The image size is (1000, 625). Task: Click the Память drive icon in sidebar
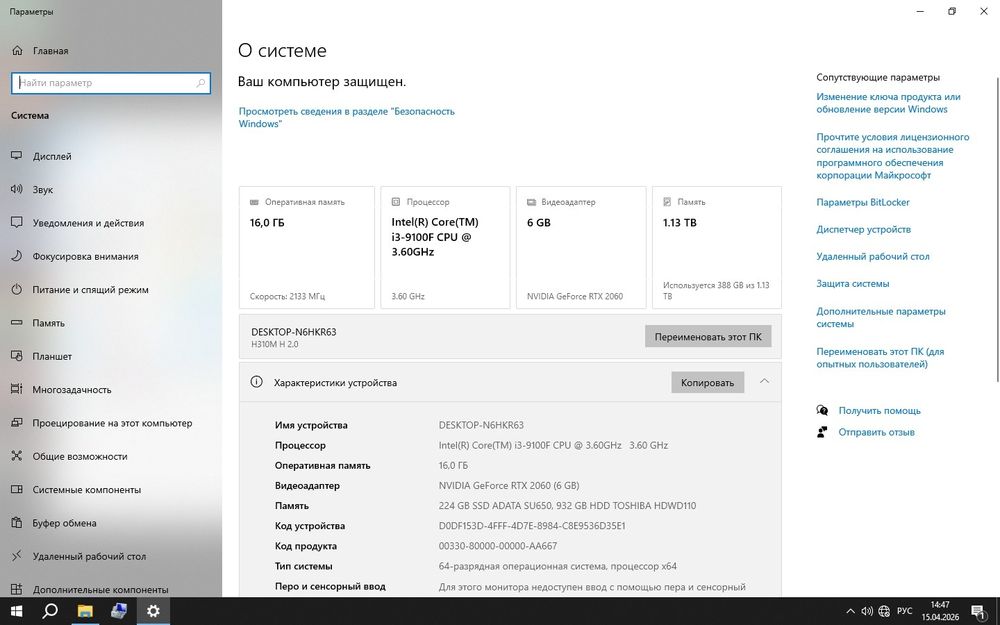tap(17, 323)
